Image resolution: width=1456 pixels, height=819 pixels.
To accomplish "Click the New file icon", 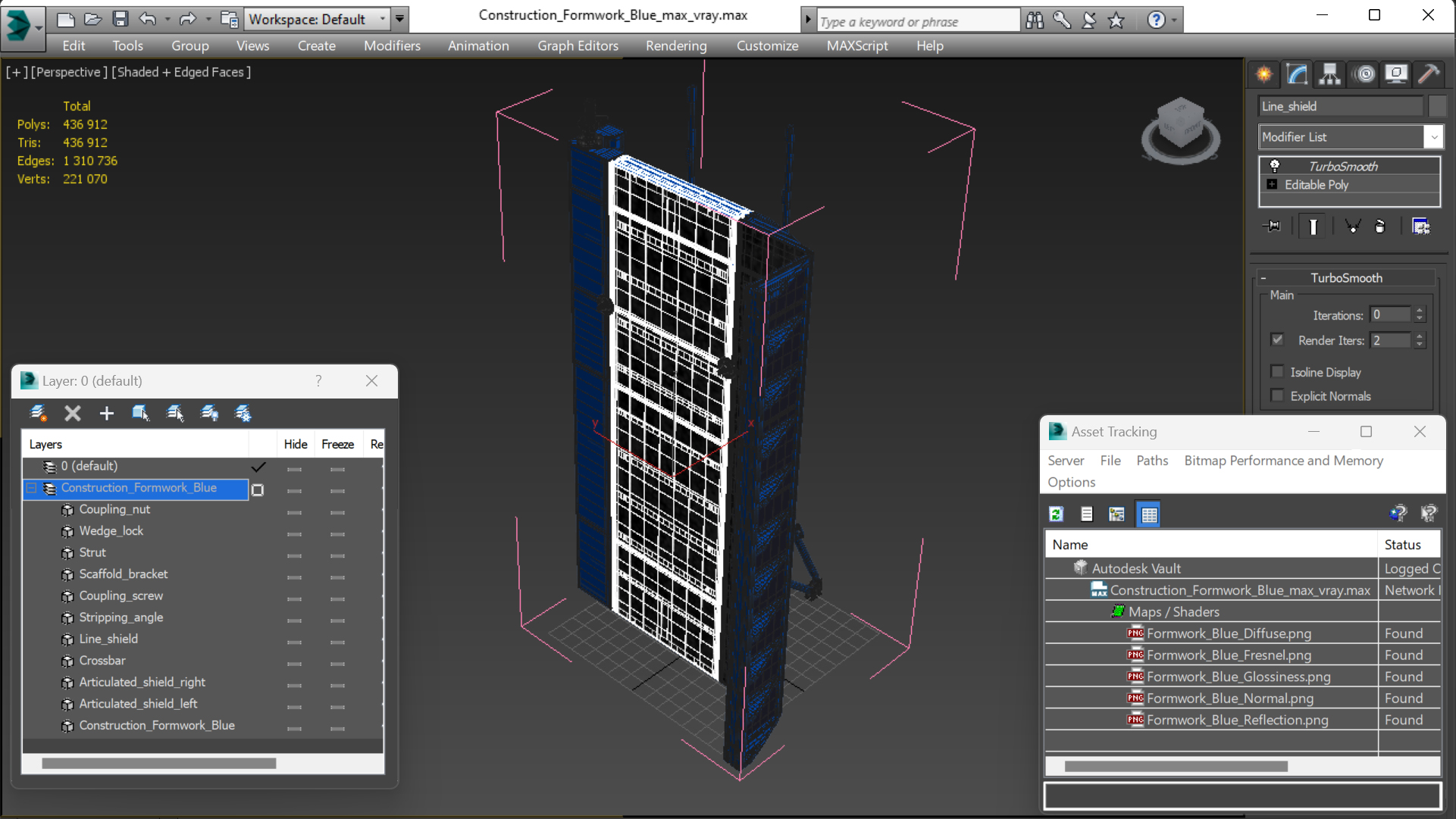I will pyautogui.click(x=66, y=19).
